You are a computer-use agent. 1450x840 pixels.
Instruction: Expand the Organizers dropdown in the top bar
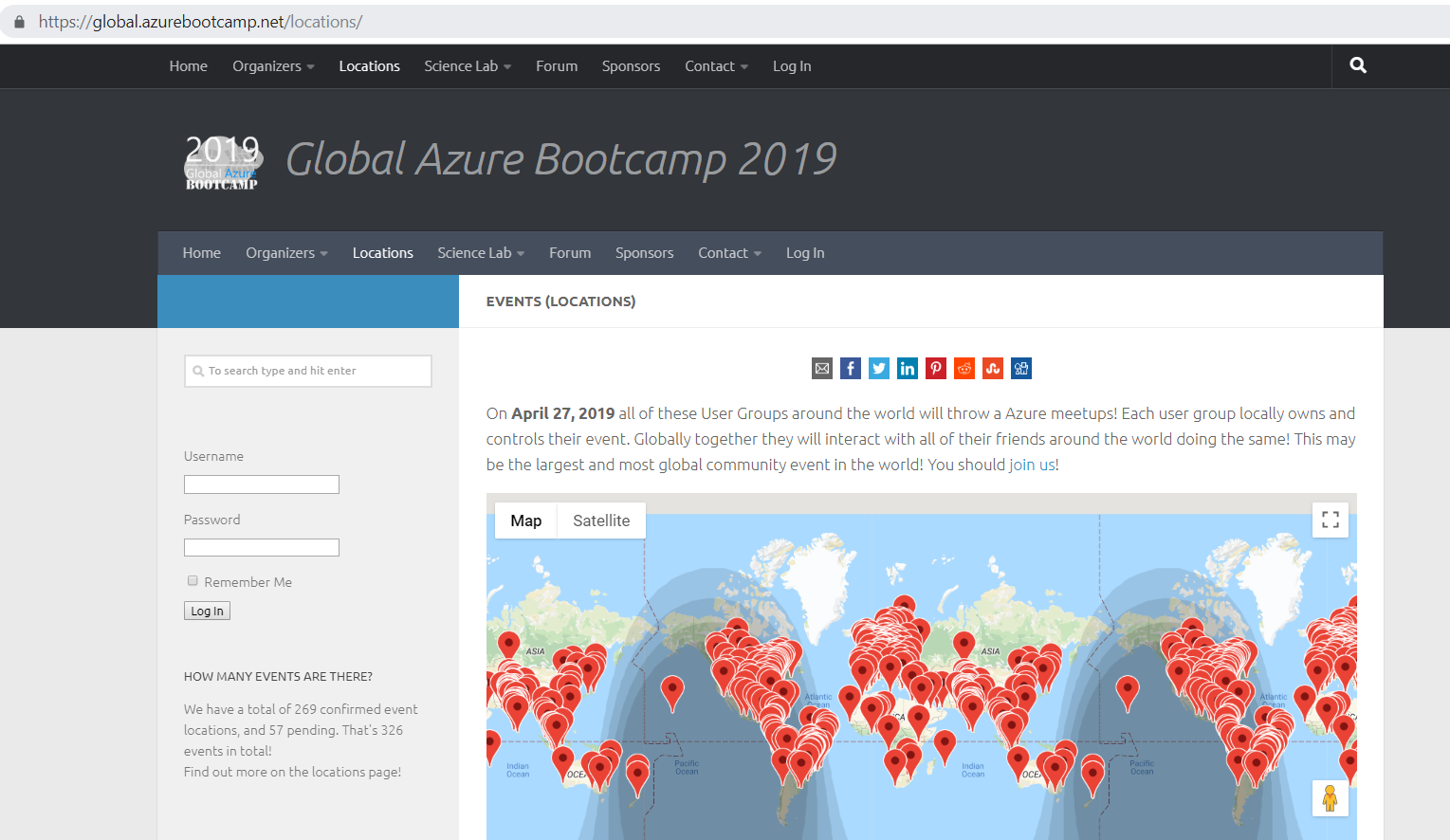pyautogui.click(x=273, y=66)
